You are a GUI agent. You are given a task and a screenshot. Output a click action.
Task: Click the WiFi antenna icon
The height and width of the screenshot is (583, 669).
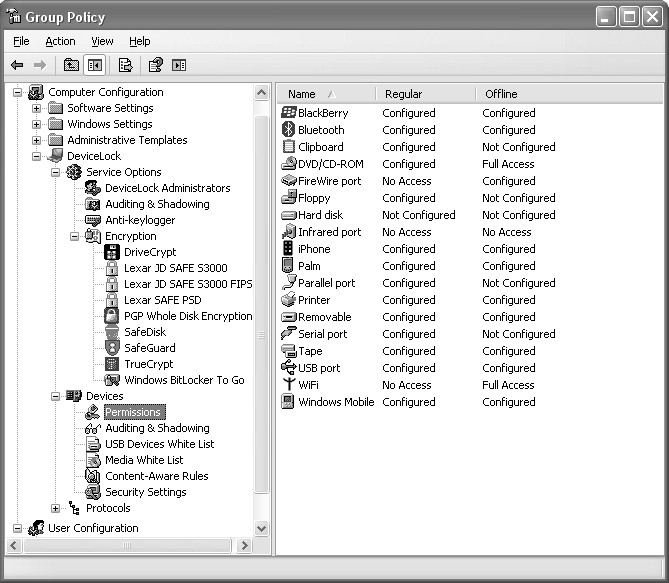click(x=289, y=384)
